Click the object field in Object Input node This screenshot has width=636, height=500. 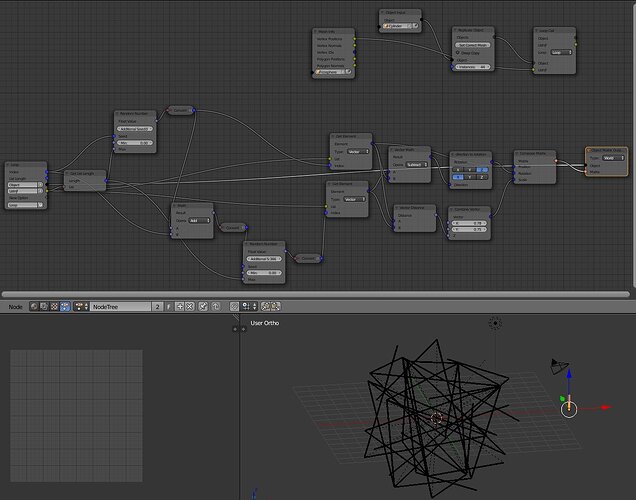[397, 26]
